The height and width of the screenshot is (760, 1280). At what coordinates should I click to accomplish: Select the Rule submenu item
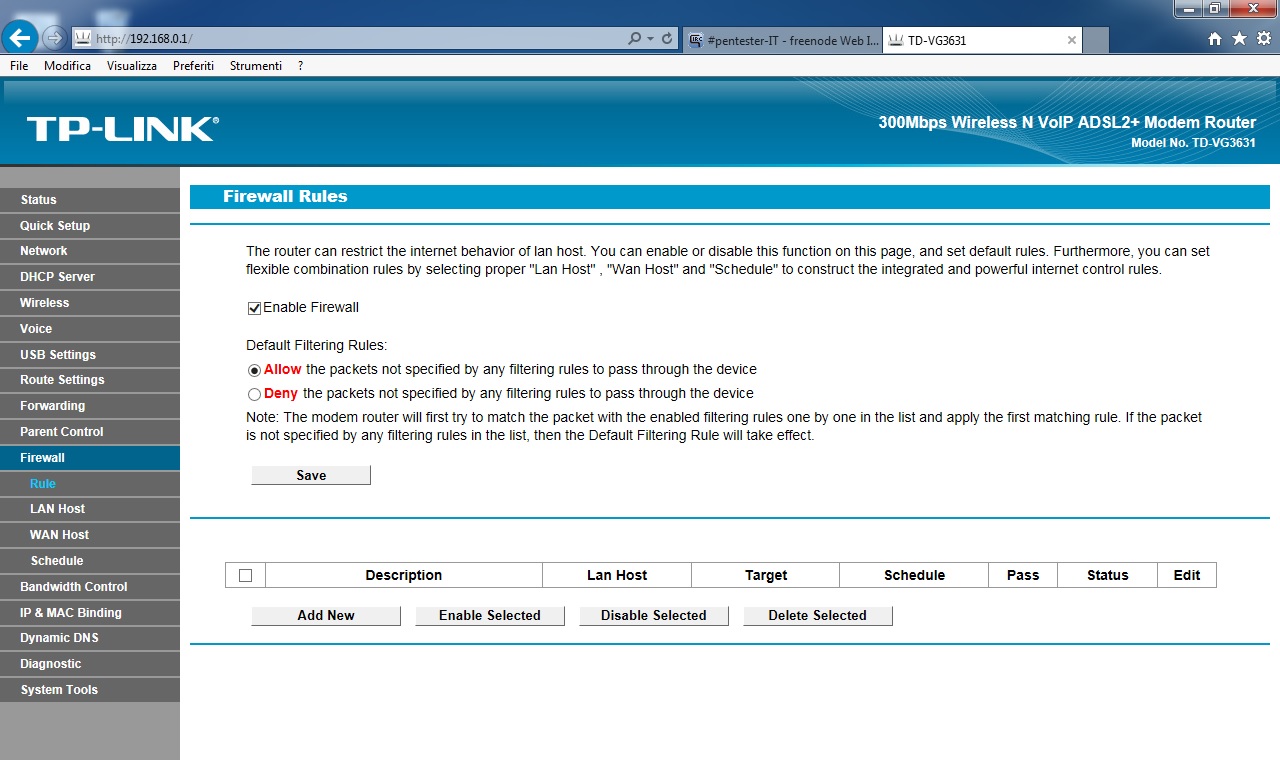[x=90, y=484]
